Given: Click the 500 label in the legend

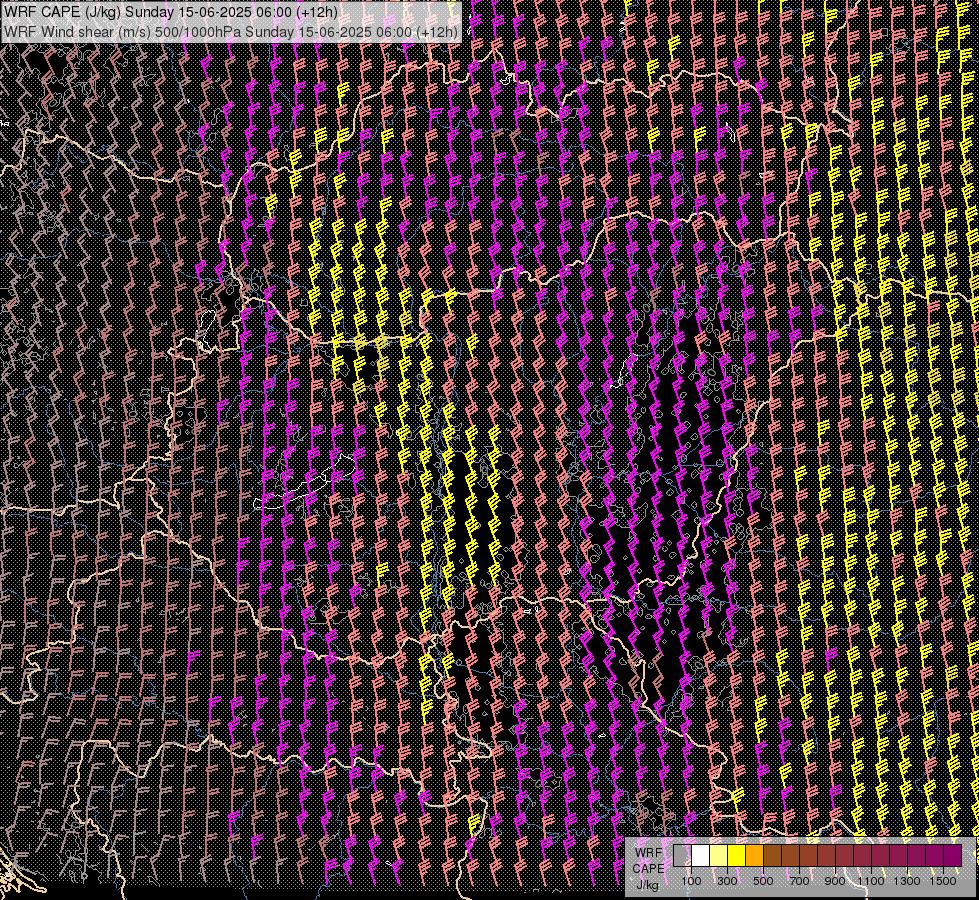Looking at the screenshot, I should coord(763,881).
